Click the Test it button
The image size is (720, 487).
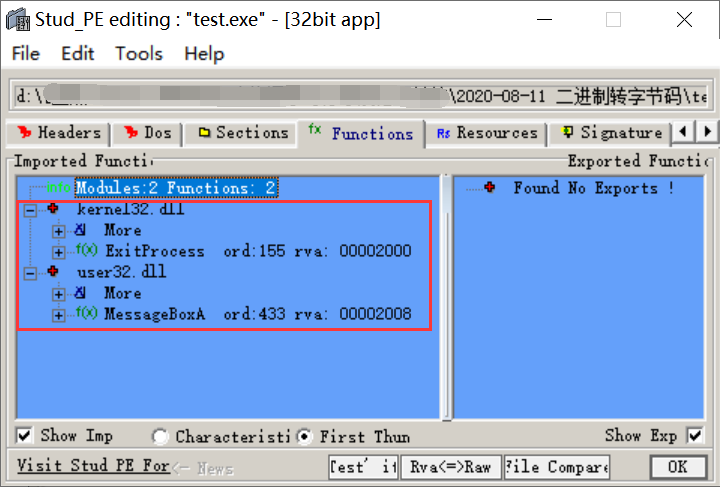(x=363, y=467)
